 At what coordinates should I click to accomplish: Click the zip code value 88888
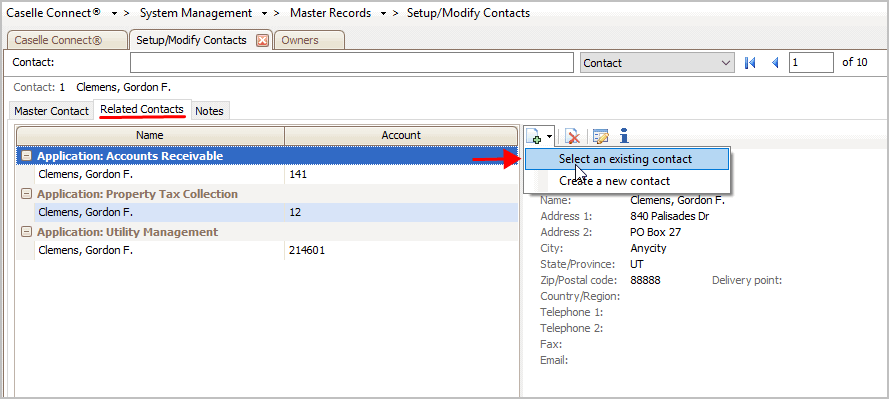(x=645, y=280)
